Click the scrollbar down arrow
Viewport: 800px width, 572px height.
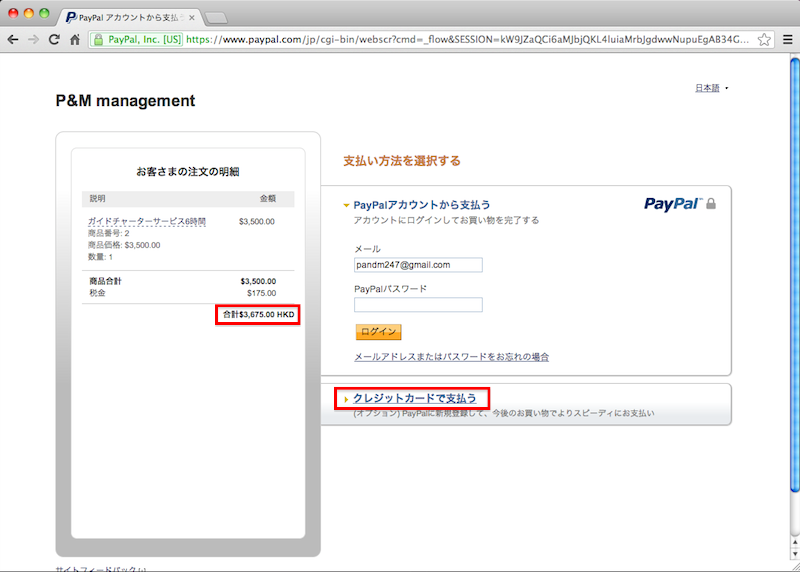coord(794,554)
